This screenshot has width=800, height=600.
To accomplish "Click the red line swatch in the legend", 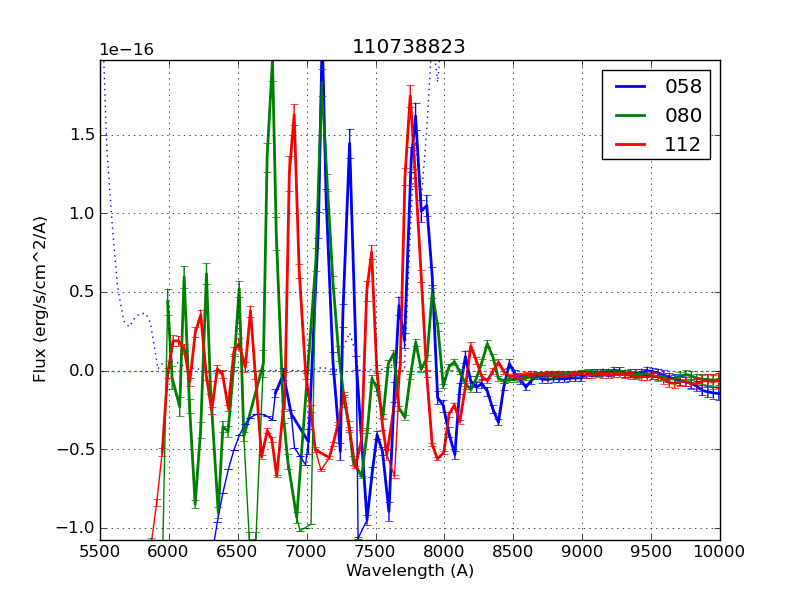I will tap(630, 144).
